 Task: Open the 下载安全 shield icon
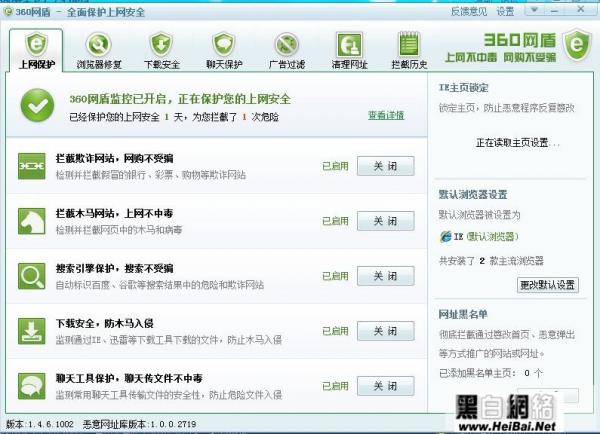point(161,45)
